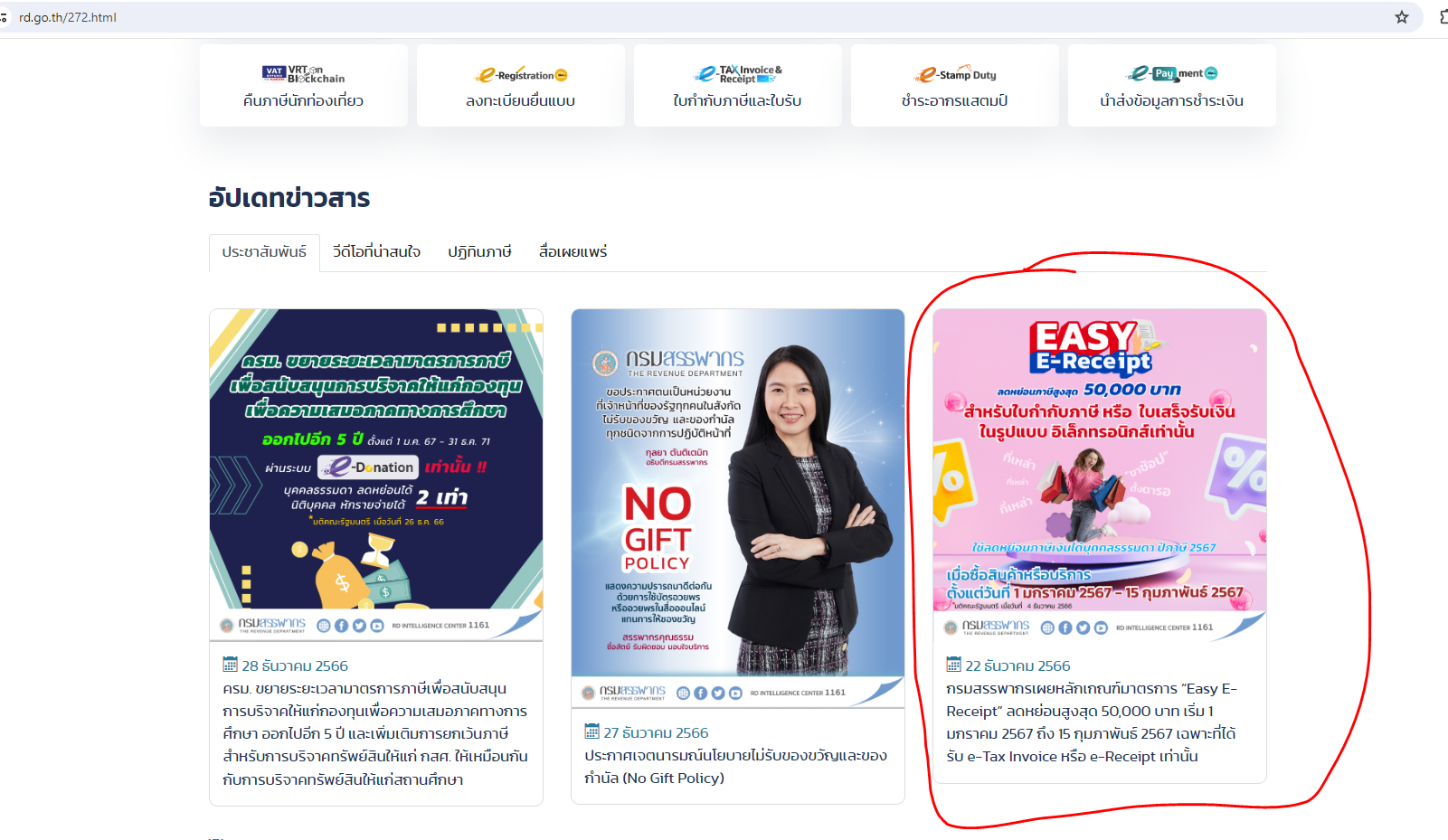This screenshot has width=1448, height=840.
Task: Click the date 27 ธันวาคม 2566
Action: pyautogui.click(x=657, y=732)
